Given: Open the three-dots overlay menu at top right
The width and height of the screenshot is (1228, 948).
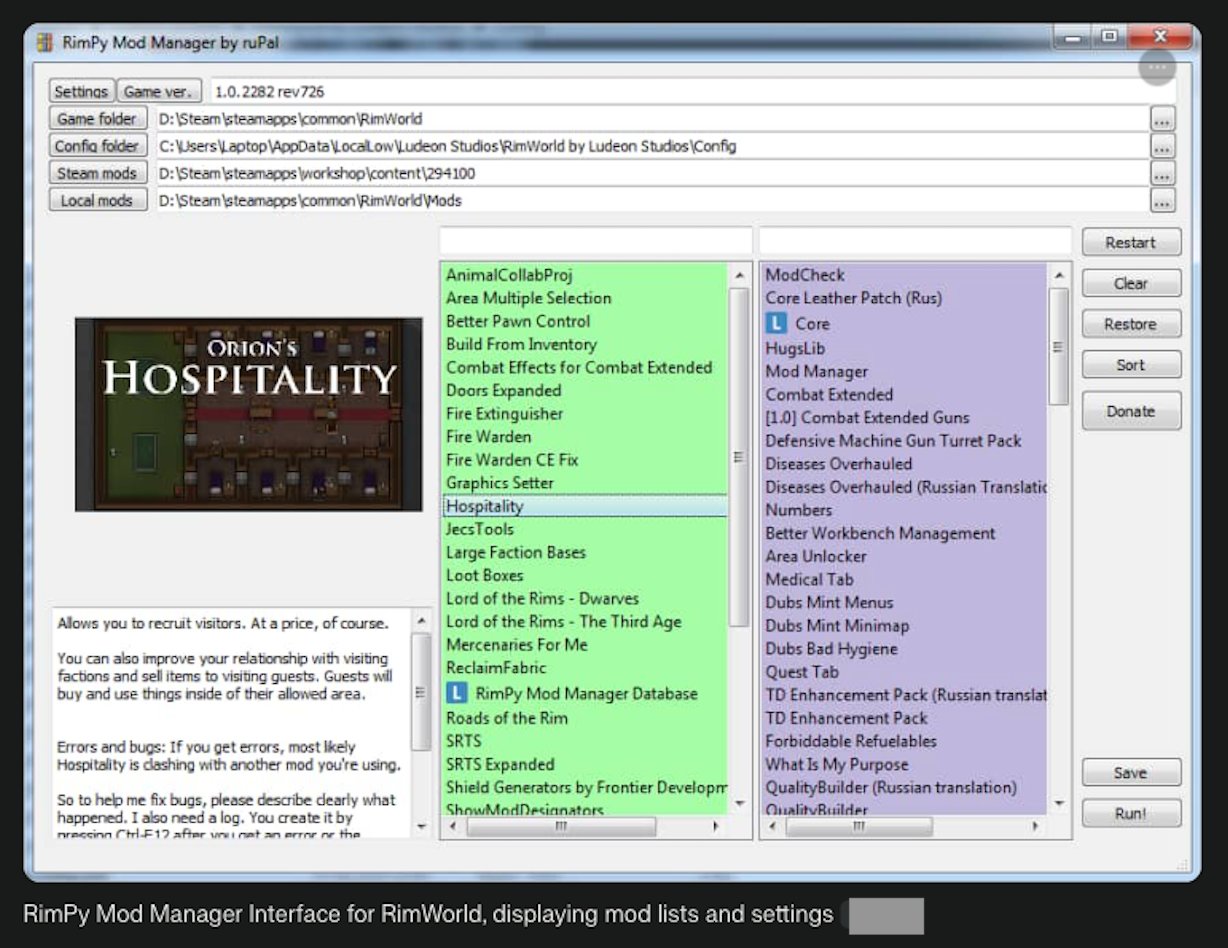Looking at the screenshot, I should point(1157,67).
